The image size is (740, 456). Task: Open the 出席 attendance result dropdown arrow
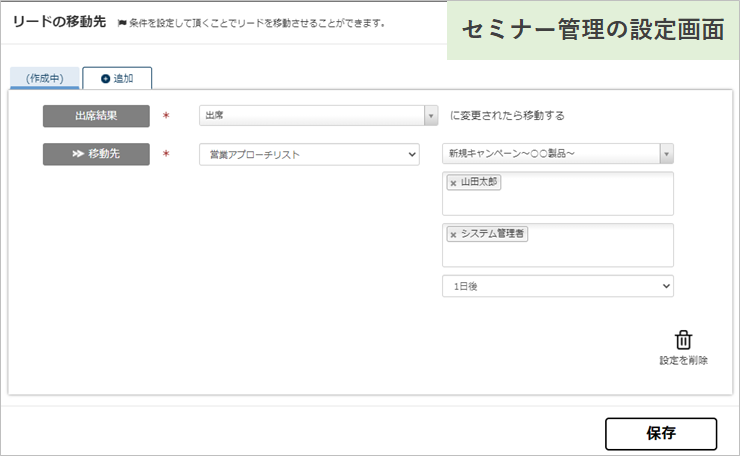coord(430,116)
